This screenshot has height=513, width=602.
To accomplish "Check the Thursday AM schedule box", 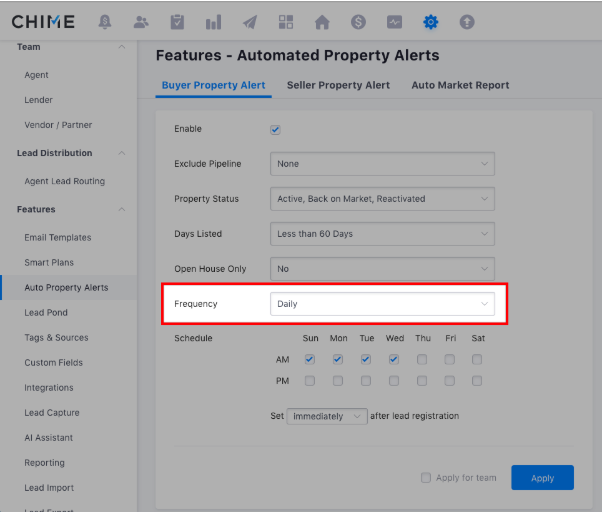I will pos(422,359).
